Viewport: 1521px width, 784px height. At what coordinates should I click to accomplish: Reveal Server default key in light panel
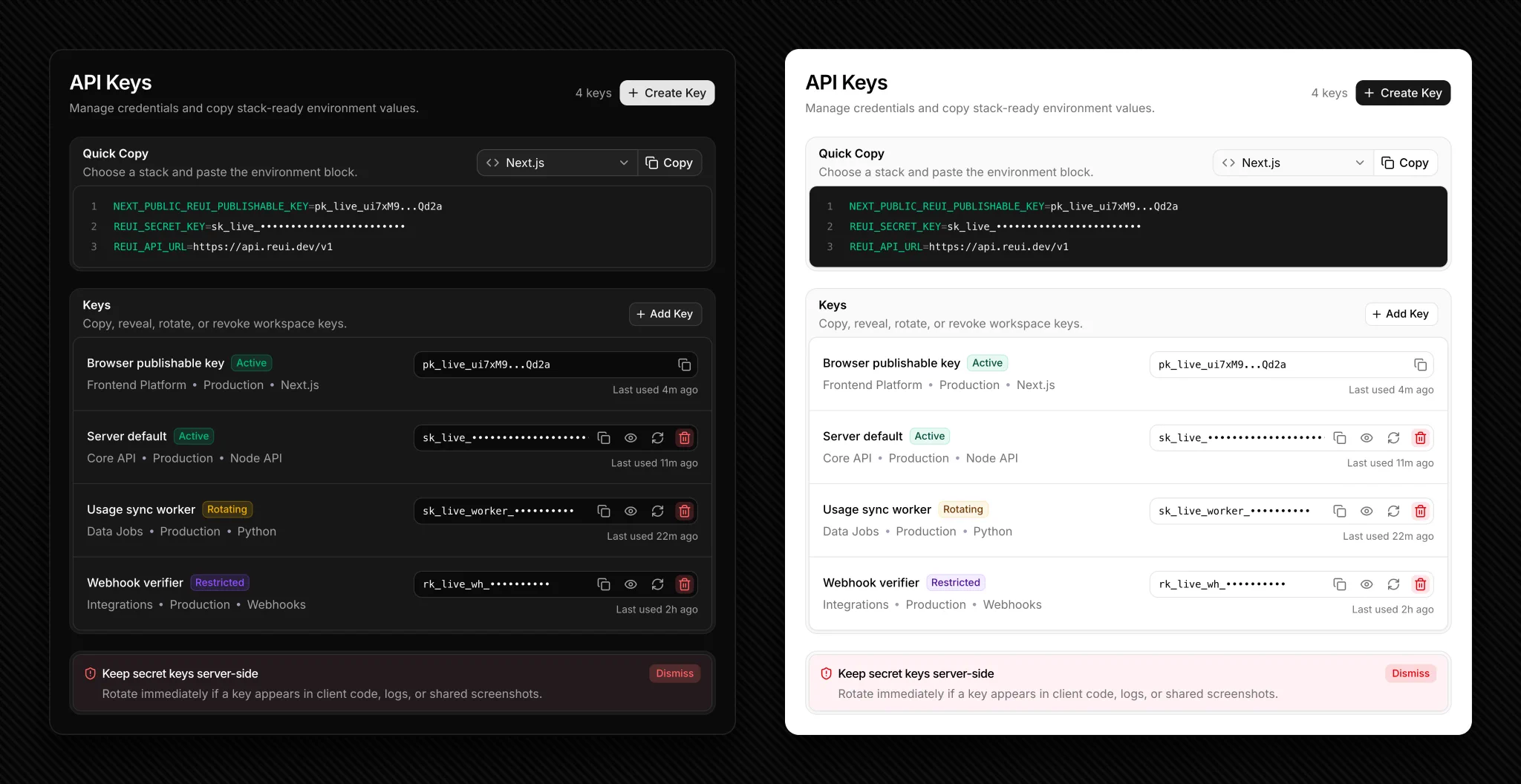pos(1367,438)
